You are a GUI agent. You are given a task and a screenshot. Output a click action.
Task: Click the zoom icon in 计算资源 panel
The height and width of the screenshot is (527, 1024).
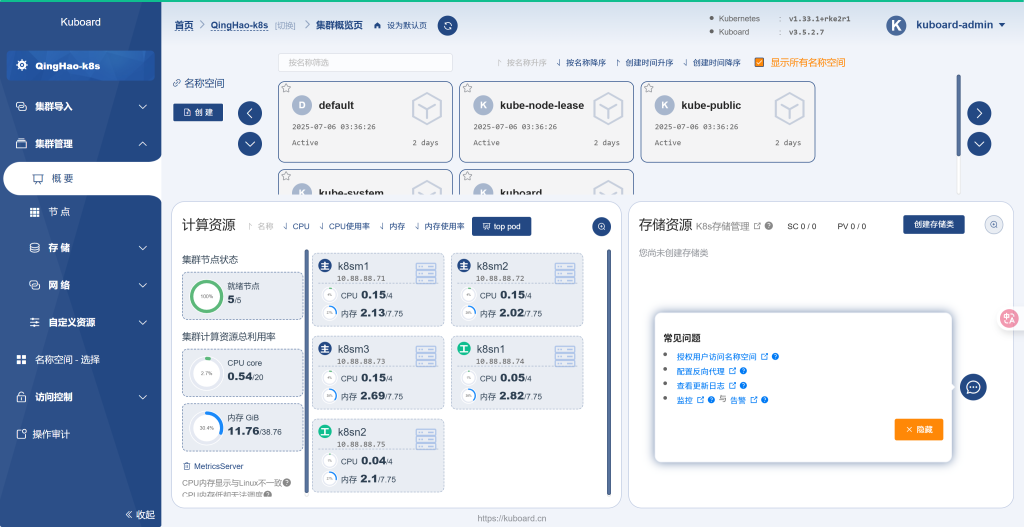(x=601, y=227)
